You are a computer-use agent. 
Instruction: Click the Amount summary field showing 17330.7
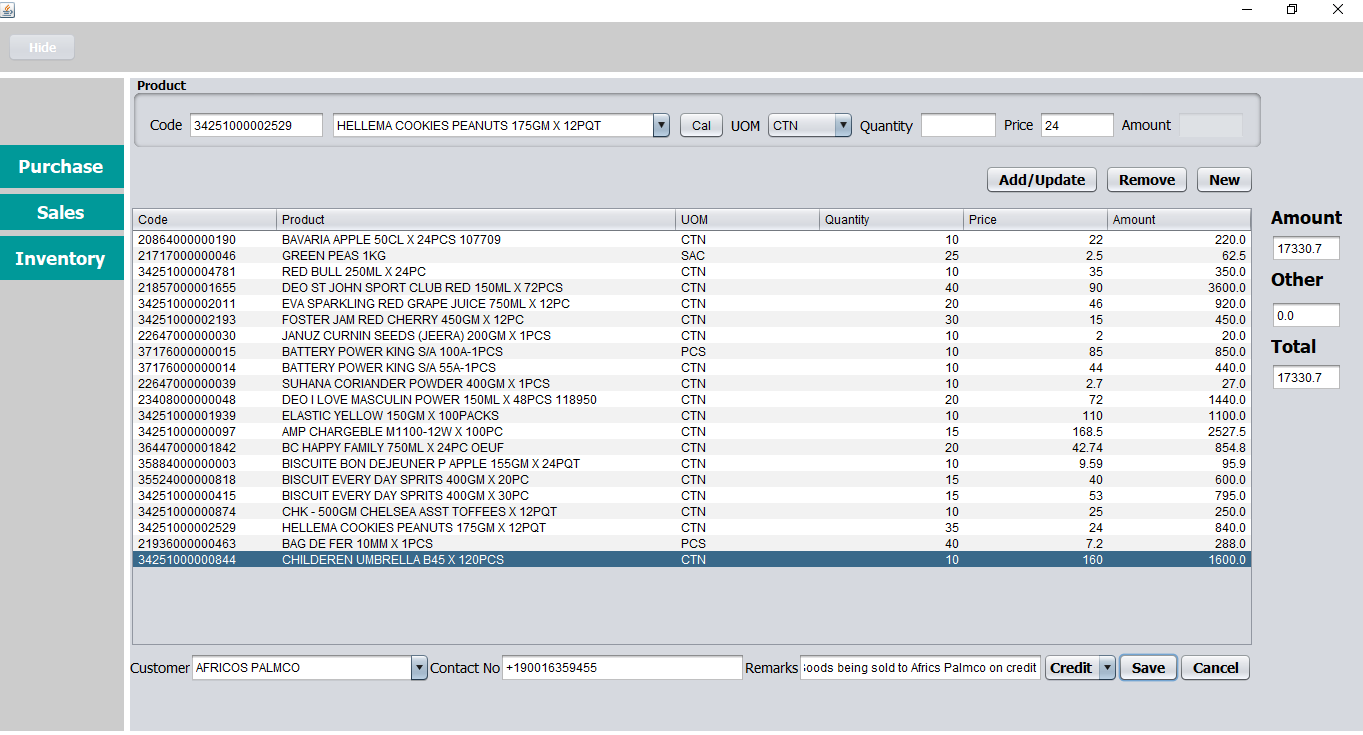click(1306, 249)
